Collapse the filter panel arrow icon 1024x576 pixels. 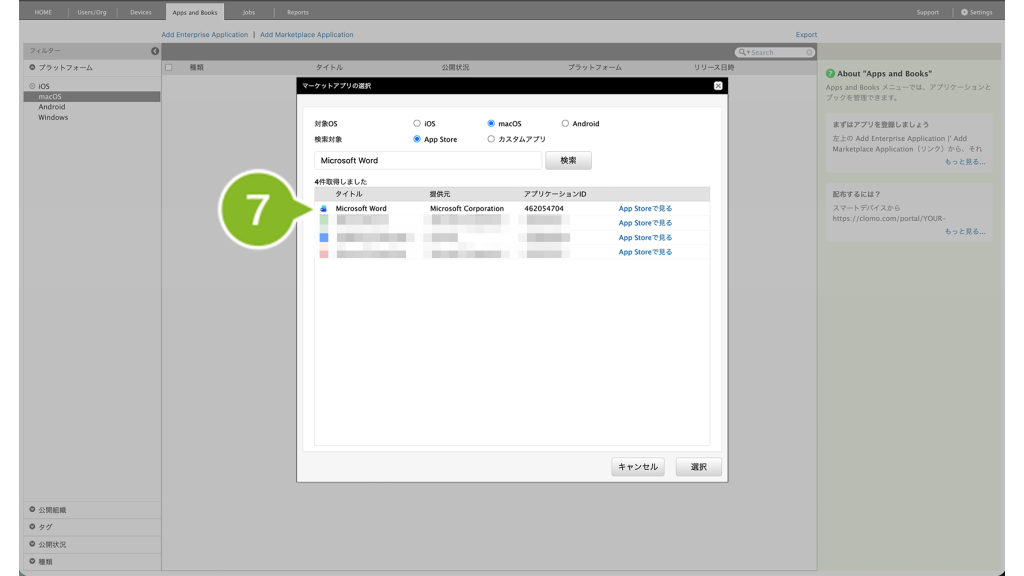coord(155,51)
